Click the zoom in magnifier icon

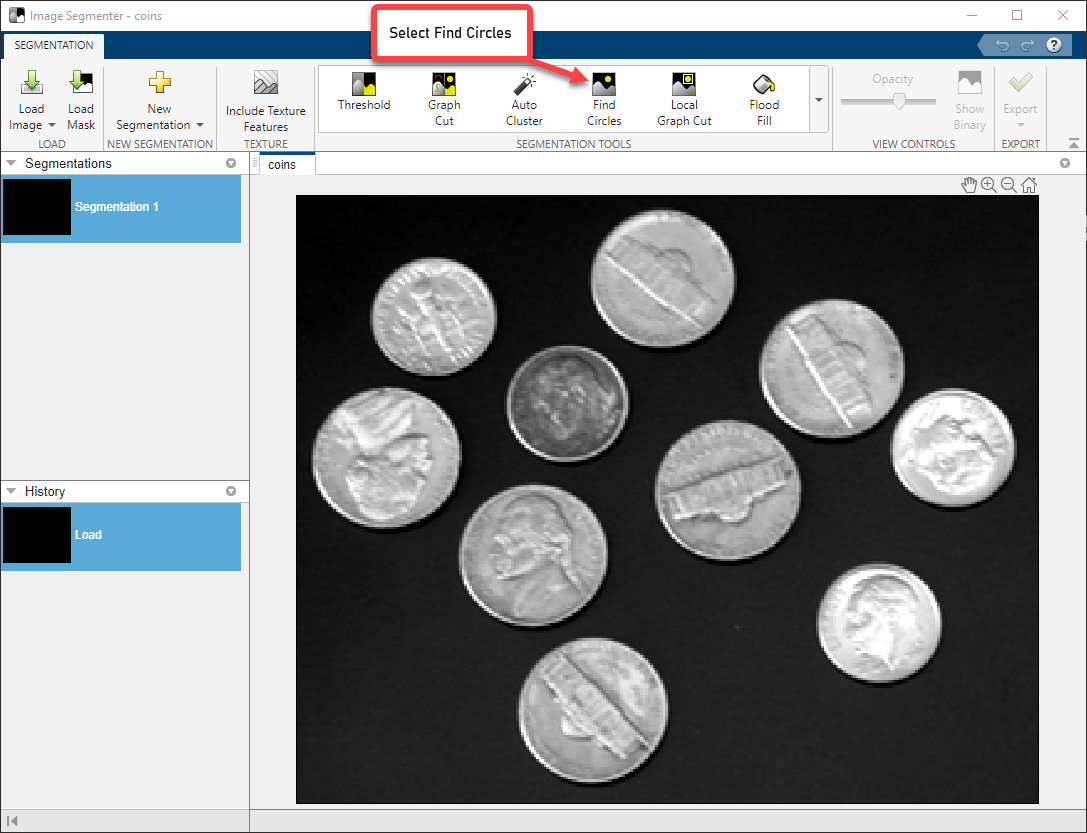(x=988, y=185)
